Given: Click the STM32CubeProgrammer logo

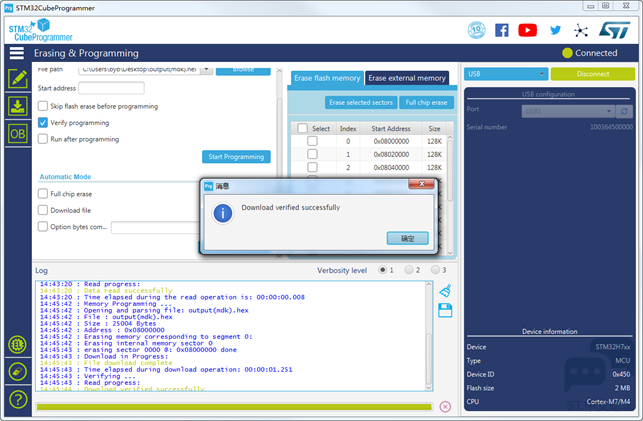Looking at the screenshot, I should tap(40, 30).
